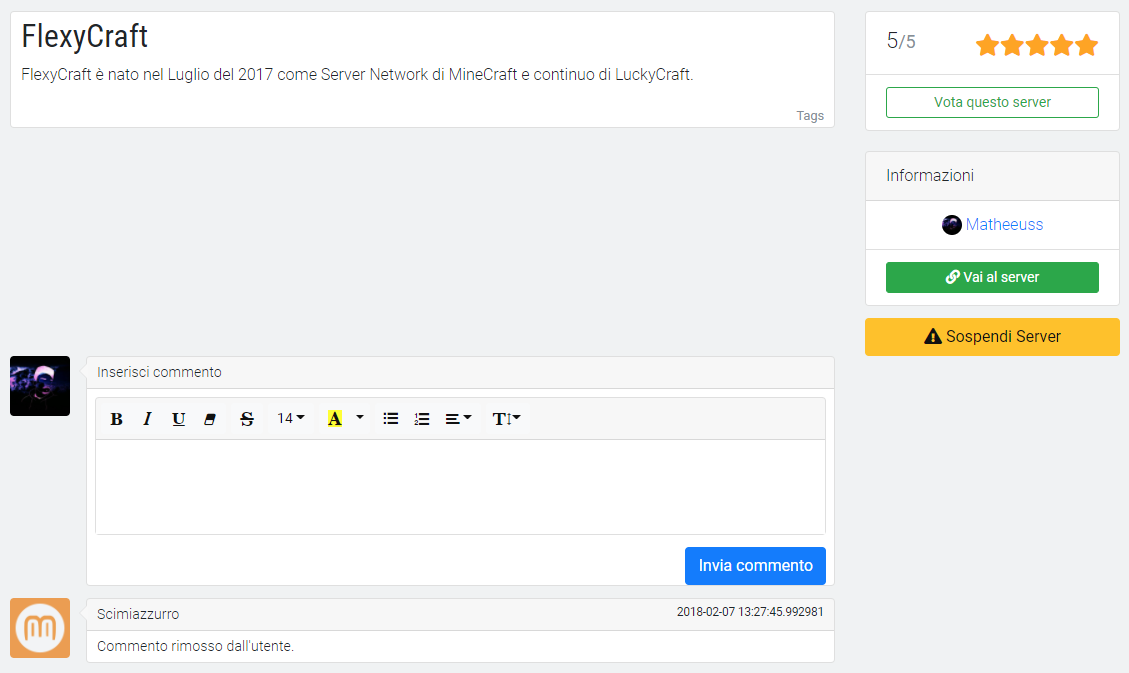Screen dimensions: 1129x673
Task: Click the FlexyCraft description sentence
Action: point(357,75)
